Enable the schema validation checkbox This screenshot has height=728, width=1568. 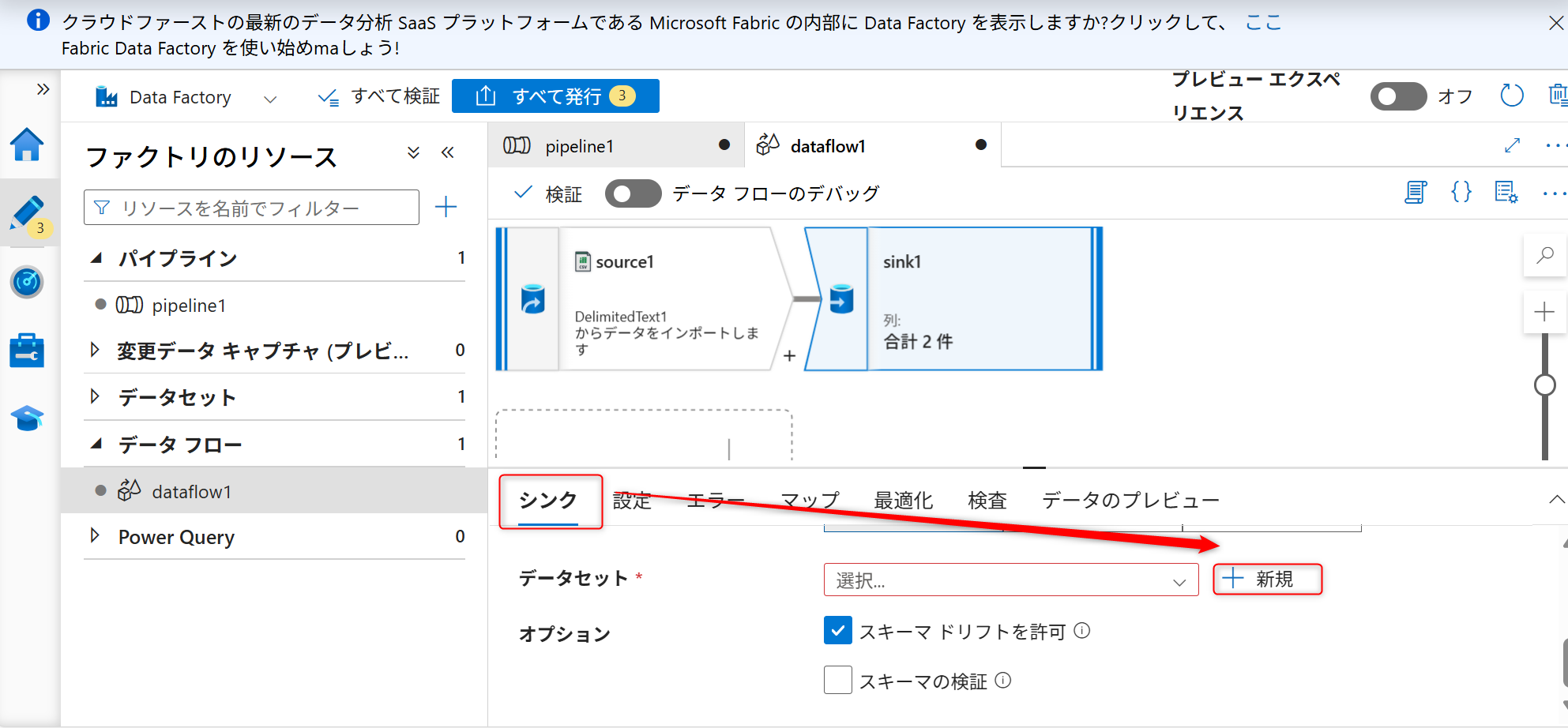837,680
